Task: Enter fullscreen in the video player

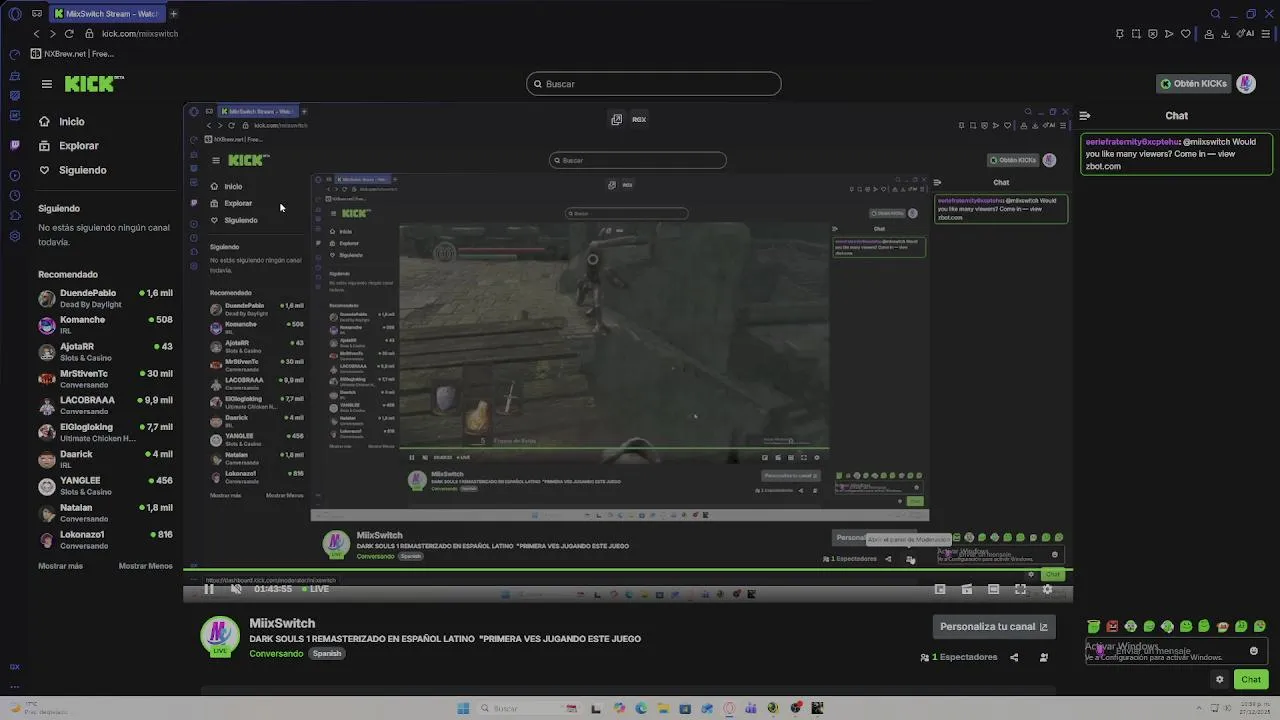Action: point(1020,590)
